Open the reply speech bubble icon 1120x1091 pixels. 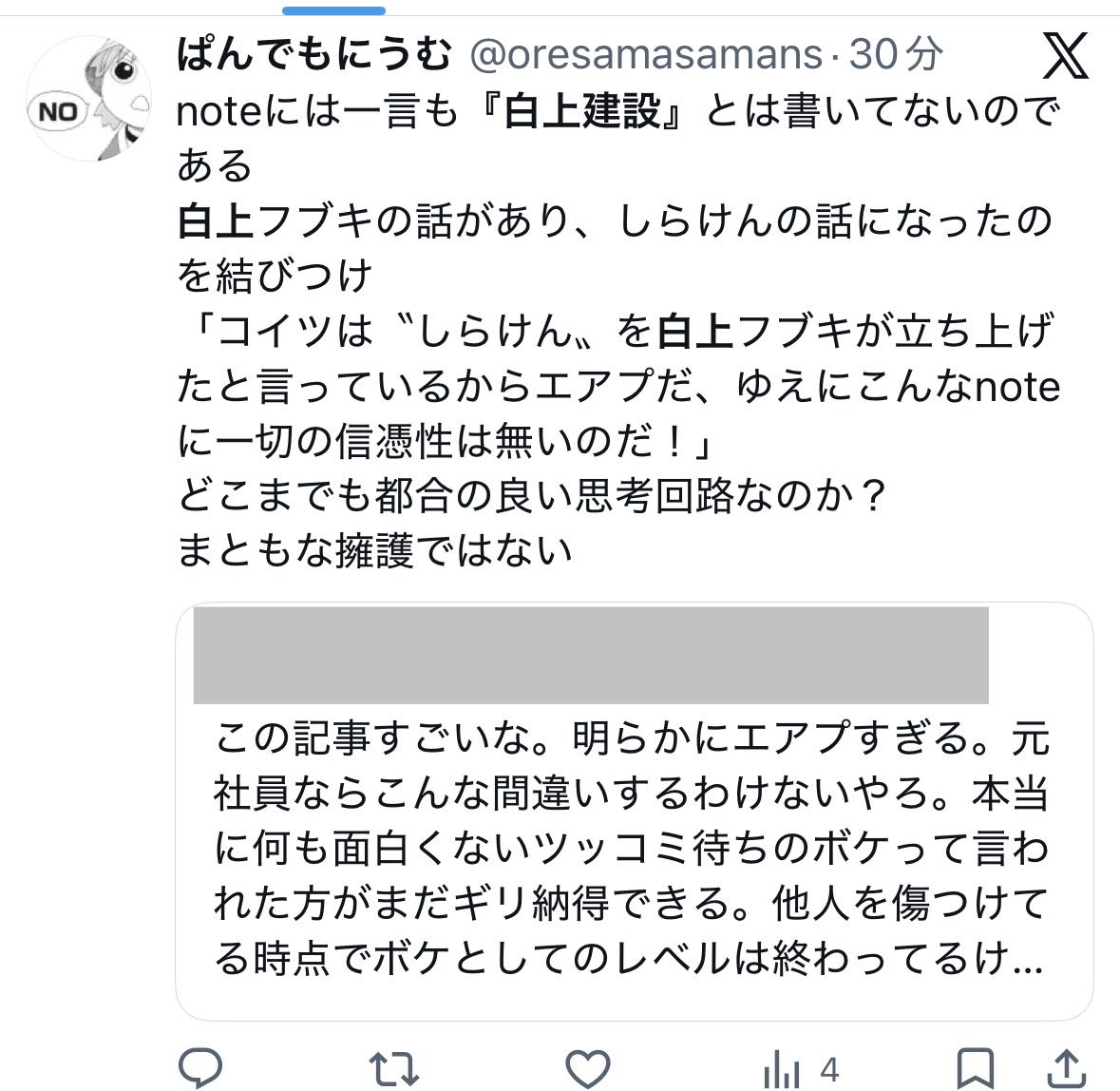pos(201,1068)
